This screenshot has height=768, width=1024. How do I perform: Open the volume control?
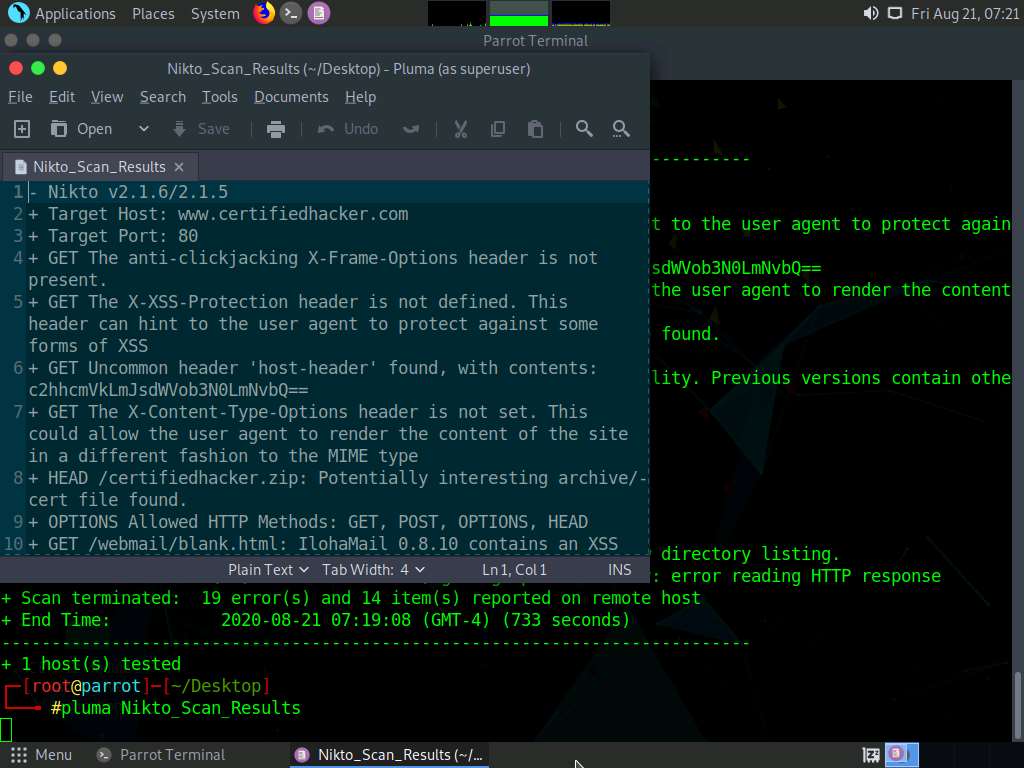click(871, 14)
